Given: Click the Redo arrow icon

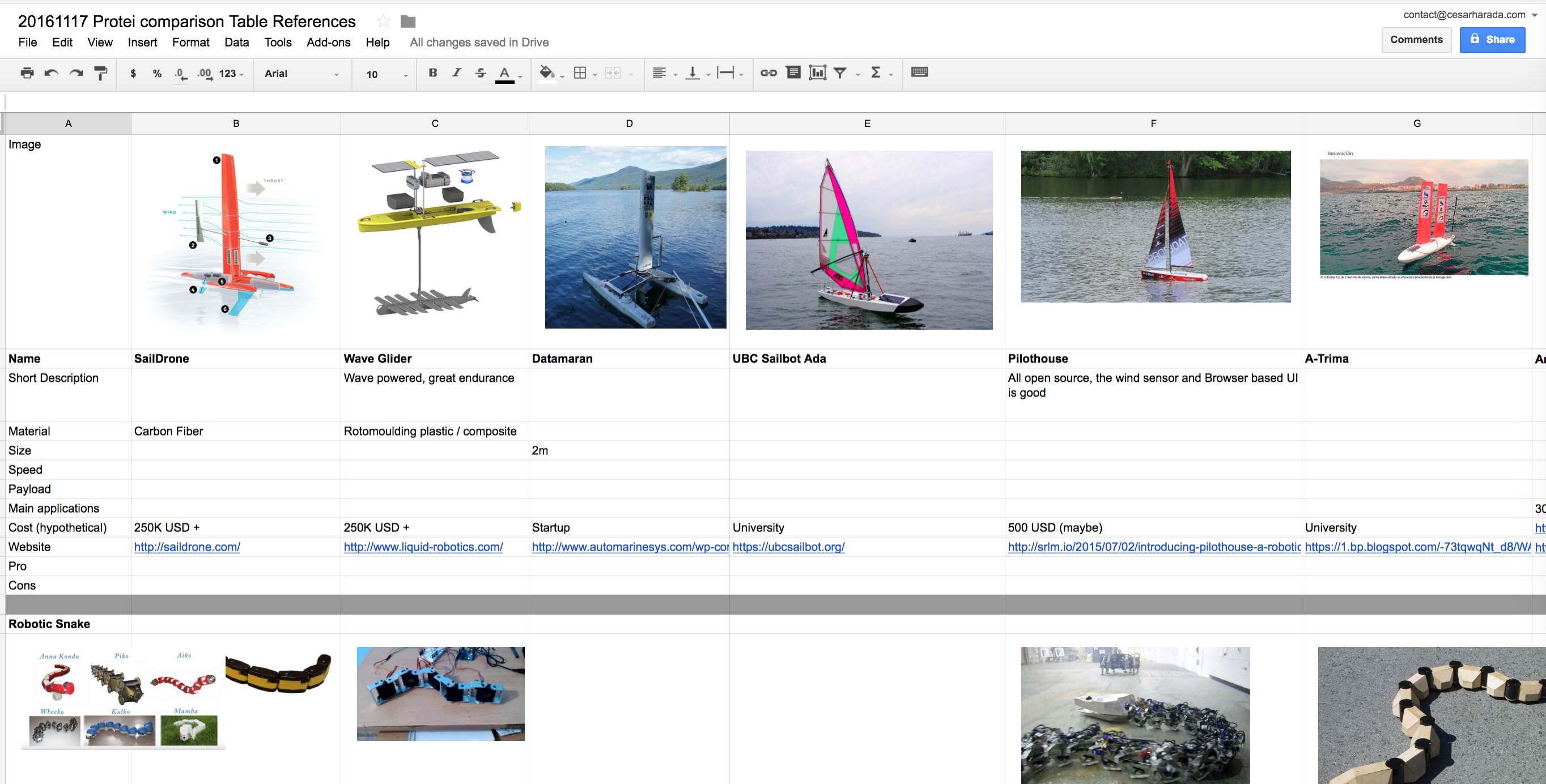Looking at the screenshot, I should click(x=76, y=73).
